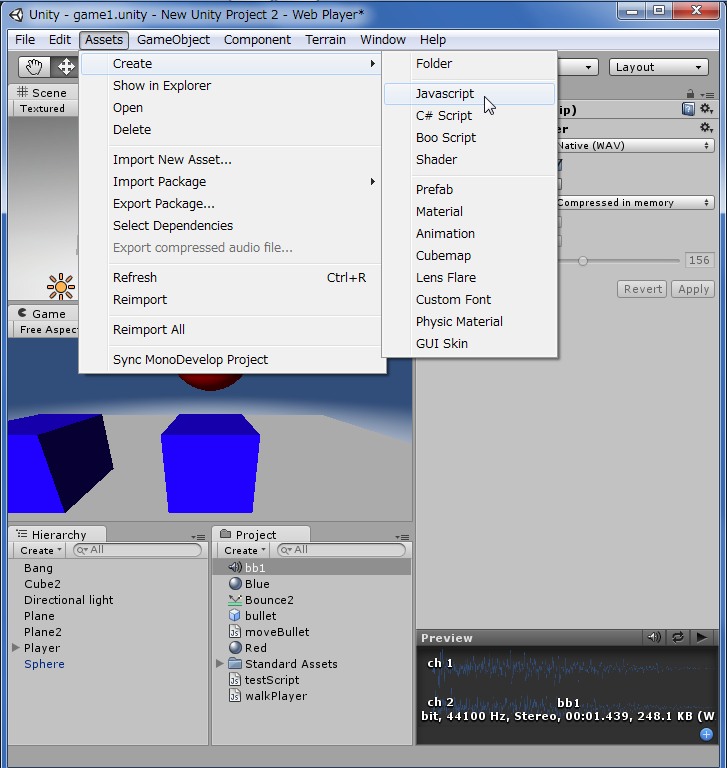Screen dimensions: 727x768
Task: Toggle the checkbox above Compressed in memory
Action: [x=559, y=184]
